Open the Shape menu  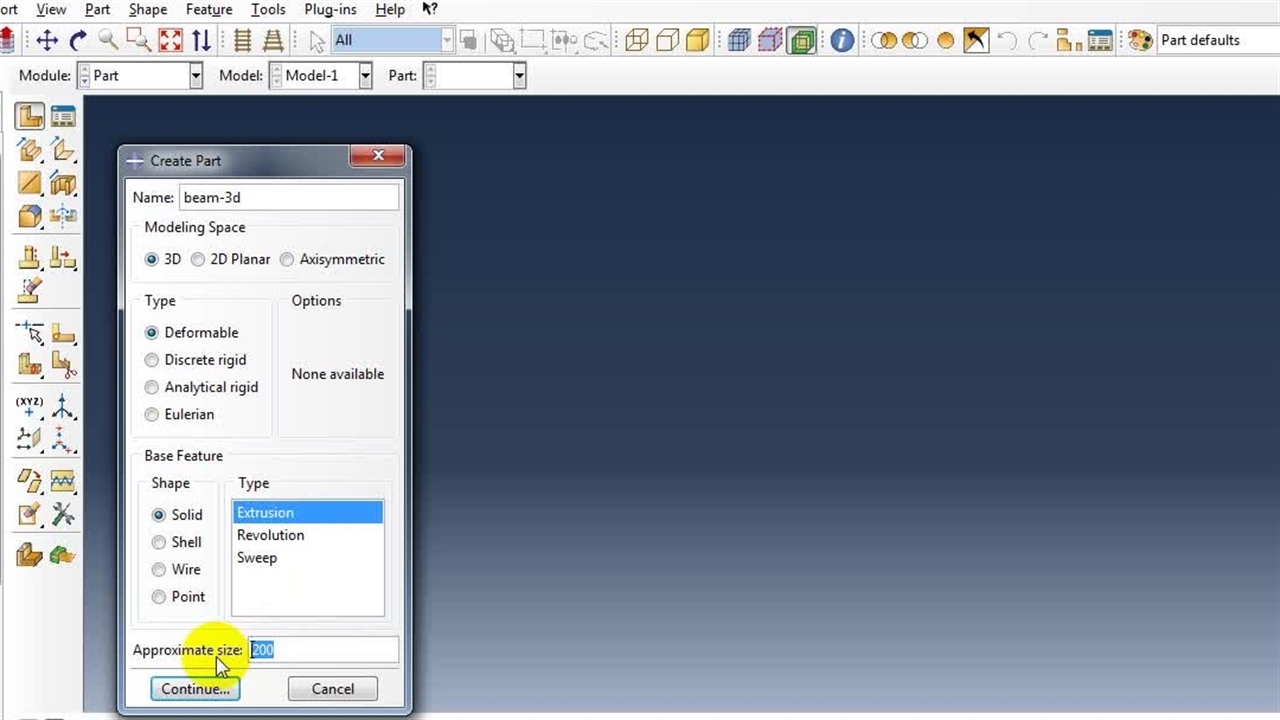coord(148,10)
